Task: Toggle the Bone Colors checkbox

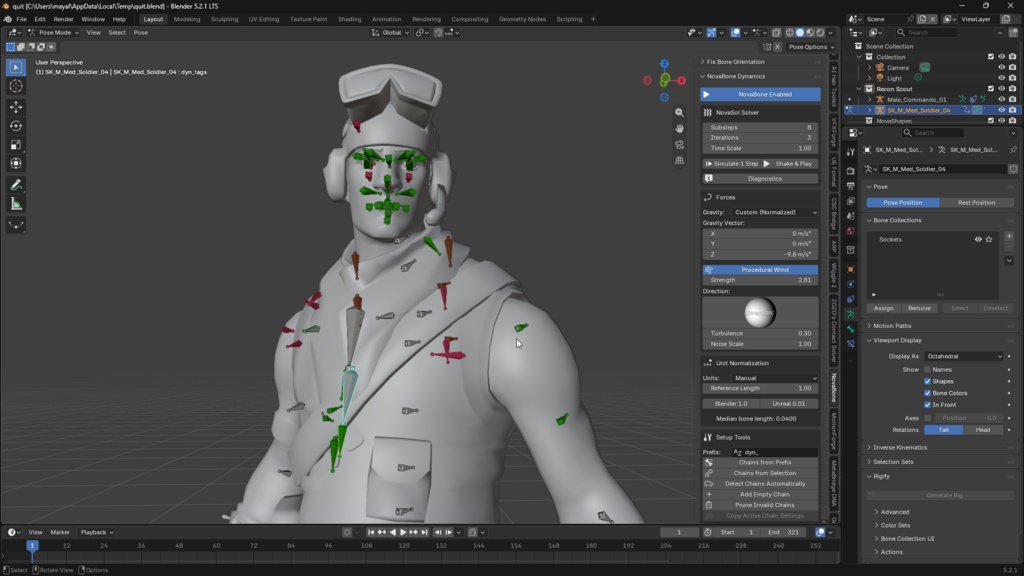Action: (x=927, y=393)
